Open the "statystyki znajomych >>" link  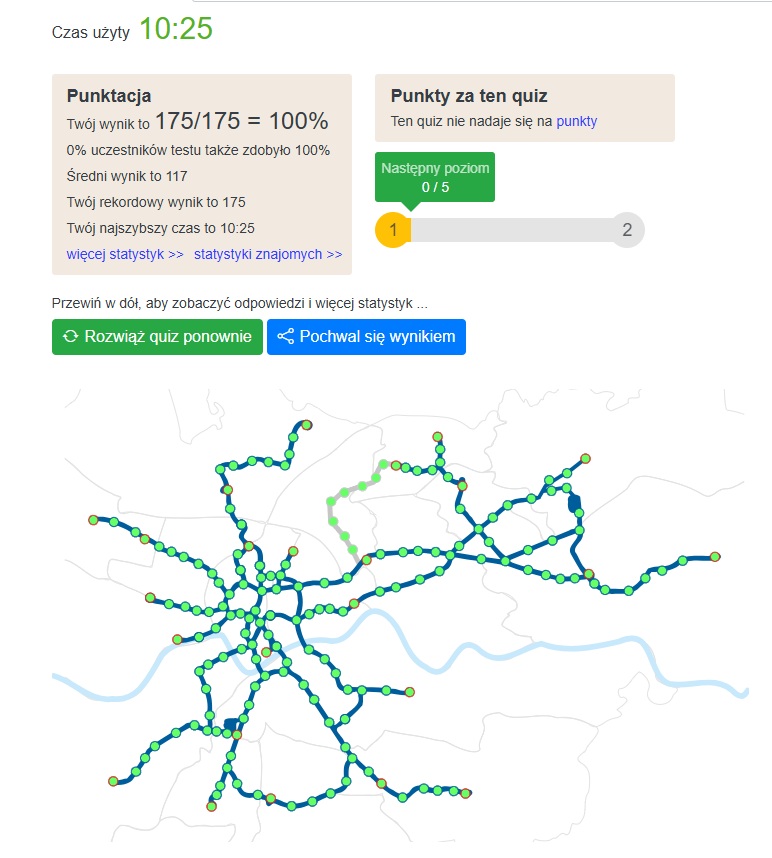point(268,254)
